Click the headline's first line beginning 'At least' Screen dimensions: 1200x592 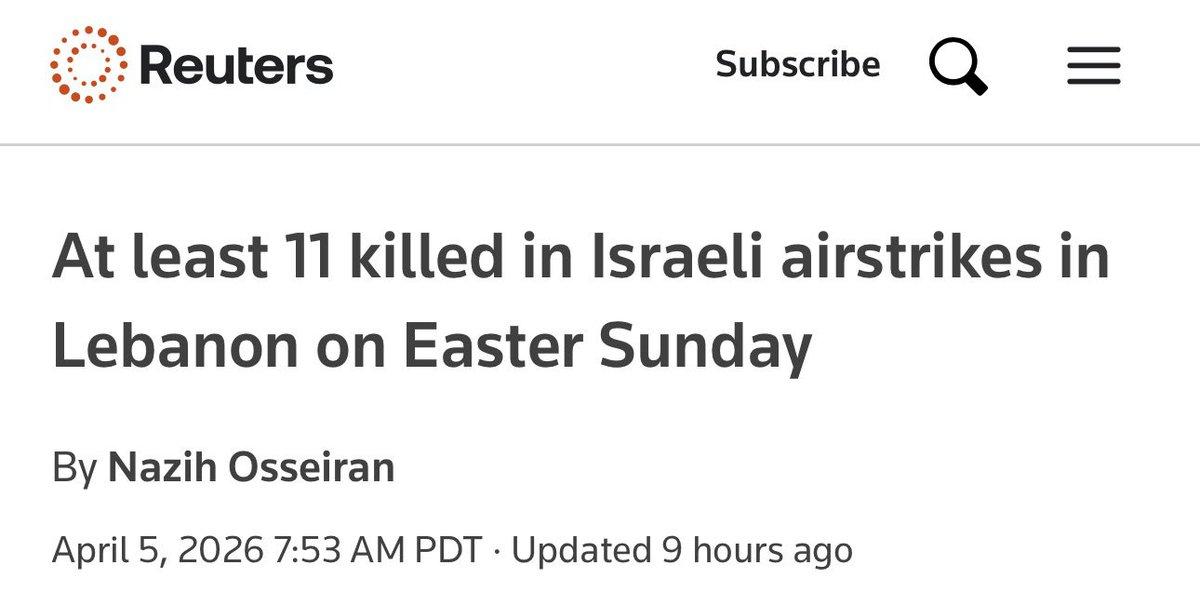click(580, 258)
